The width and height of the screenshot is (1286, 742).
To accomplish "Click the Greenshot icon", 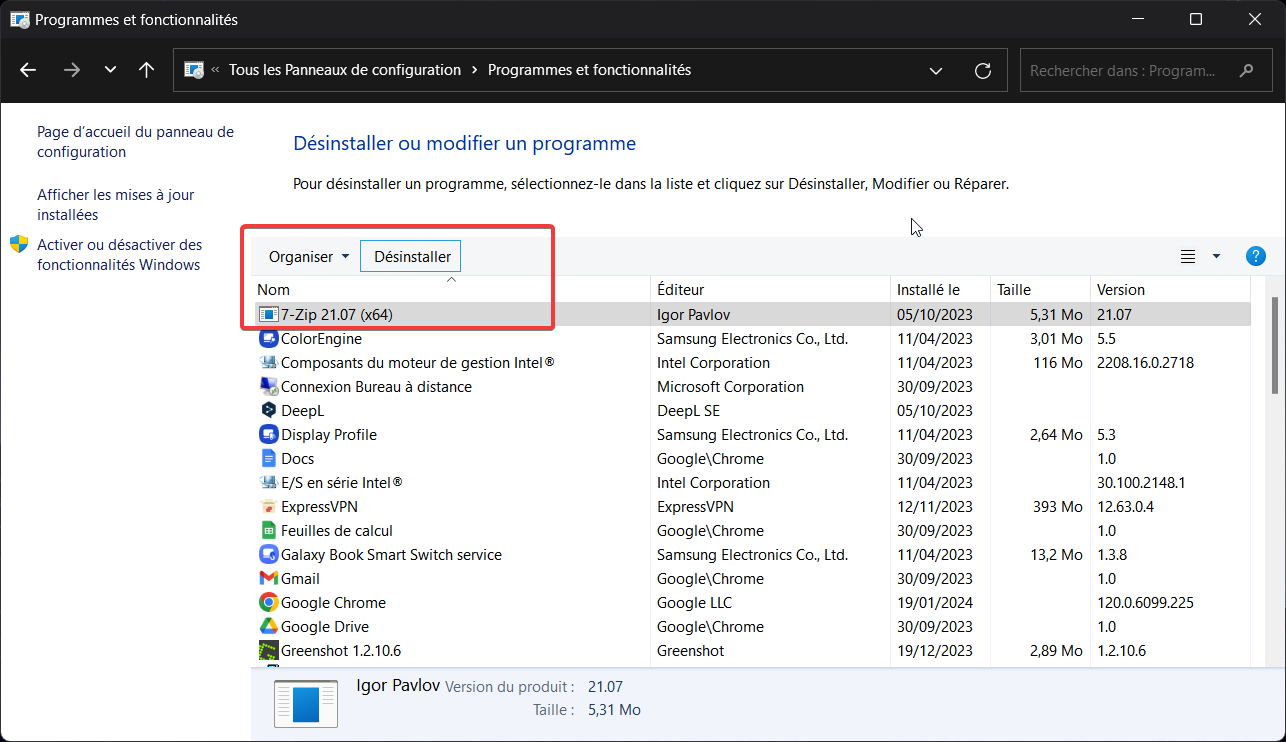I will [268, 651].
